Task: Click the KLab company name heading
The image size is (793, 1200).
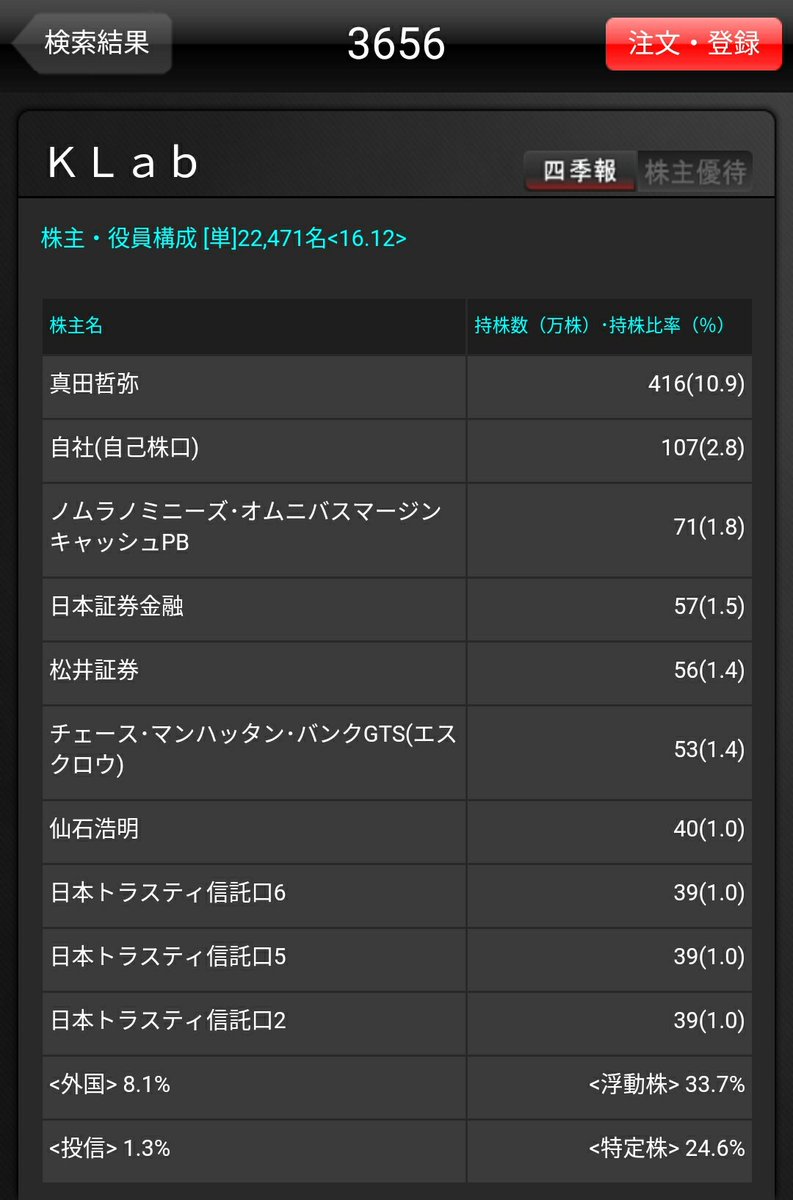Action: click(124, 165)
